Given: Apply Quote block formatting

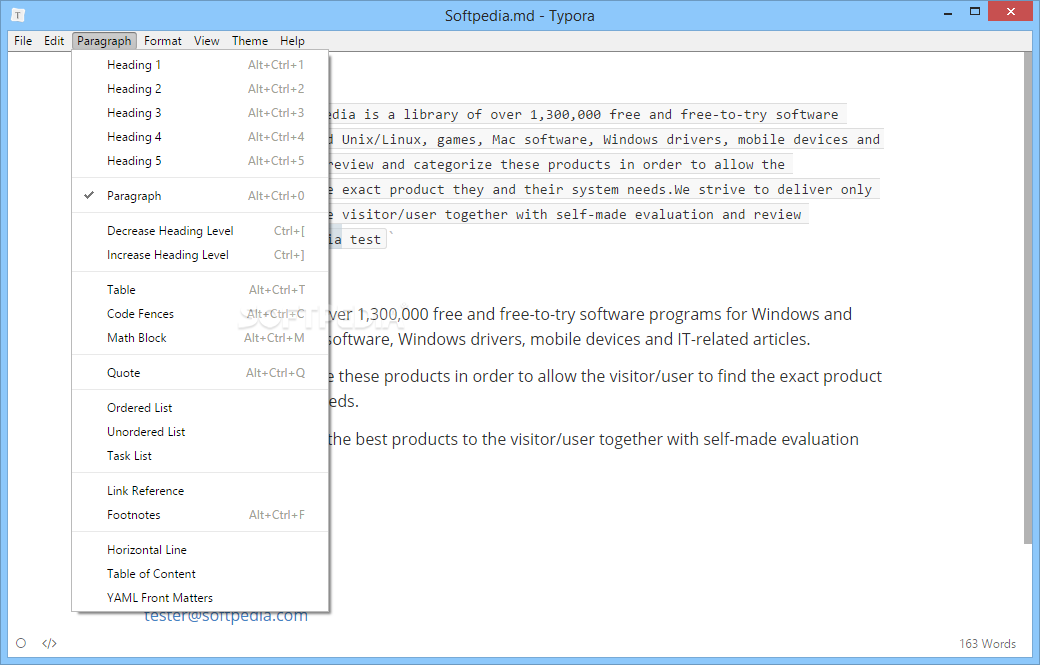Looking at the screenshot, I should [200, 373].
